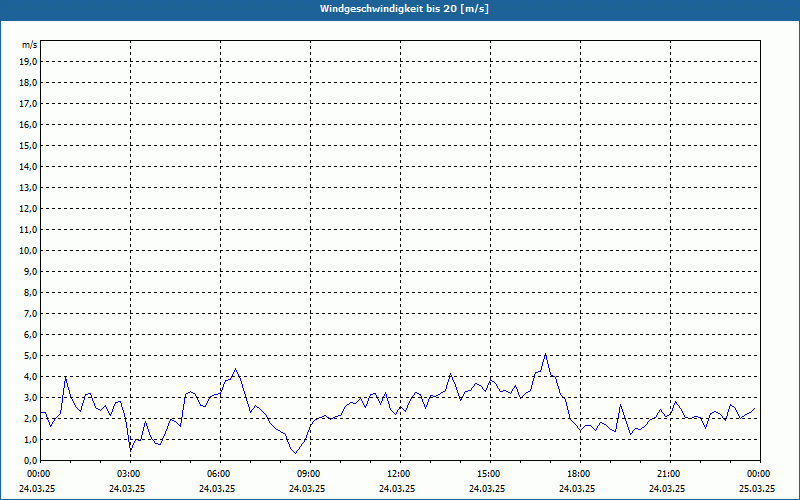The height and width of the screenshot is (500, 800).
Task: Click the "1,0" y-axis value
Action: (x=30, y=439)
